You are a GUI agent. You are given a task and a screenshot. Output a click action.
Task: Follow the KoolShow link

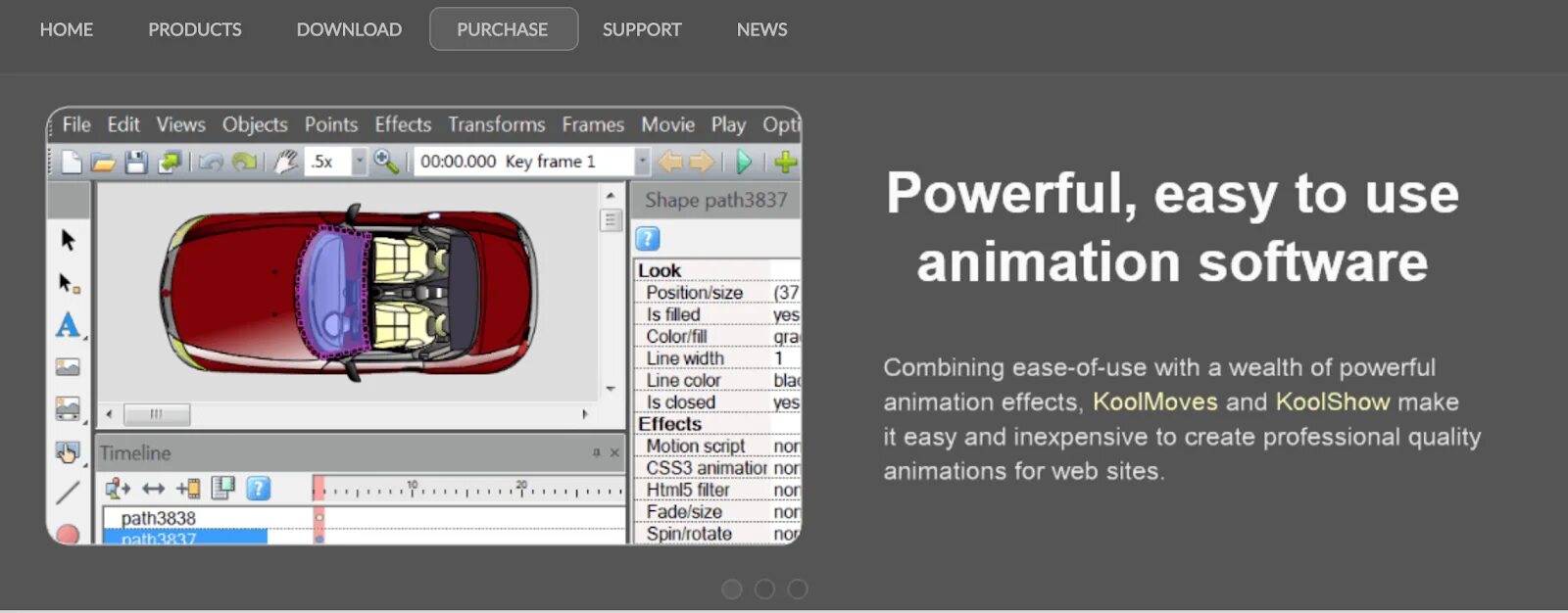[1333, 401]
